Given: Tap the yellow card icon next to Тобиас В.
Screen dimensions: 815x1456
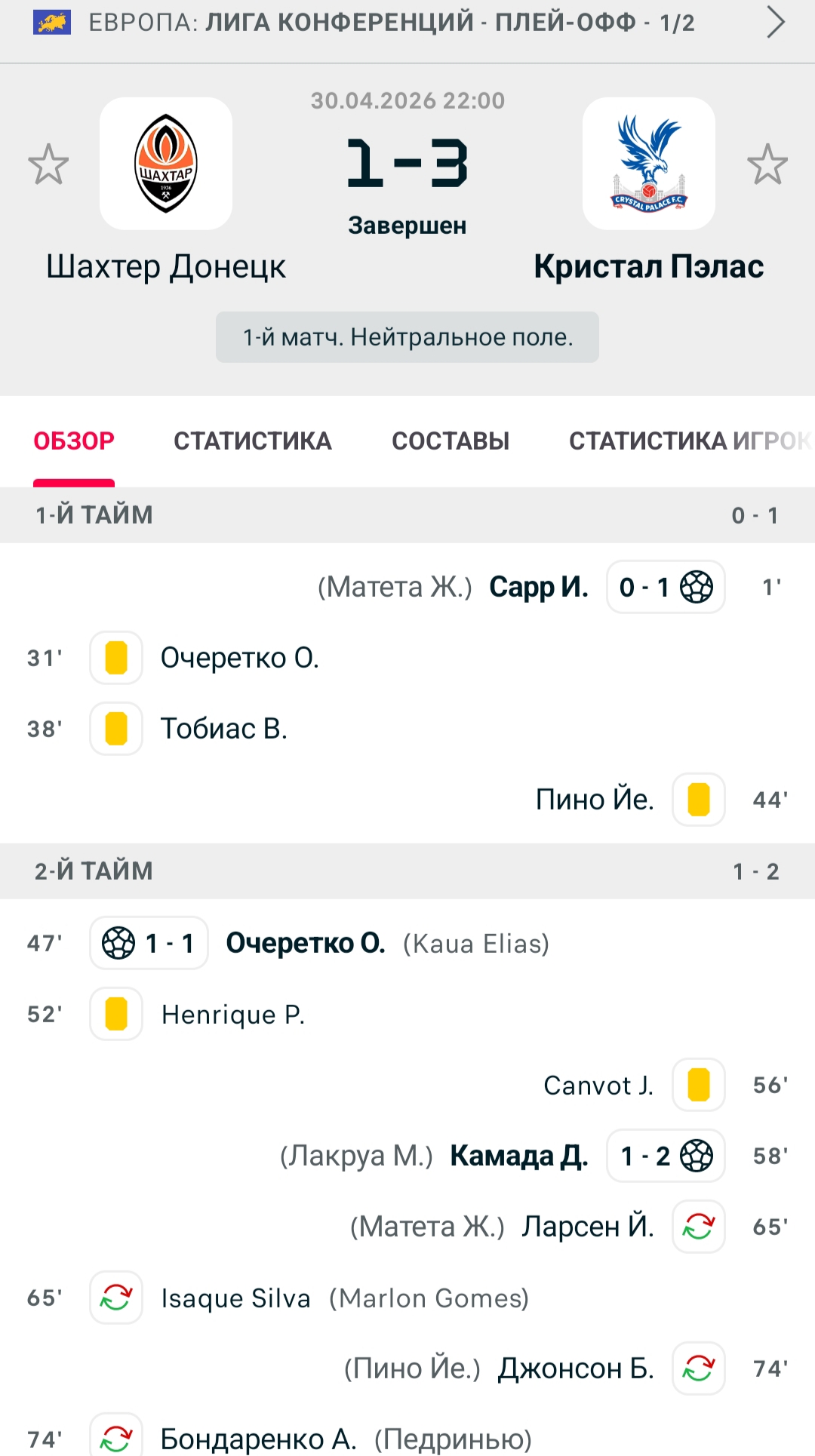Looking at the screenshot, I should [x=116, y=729].
